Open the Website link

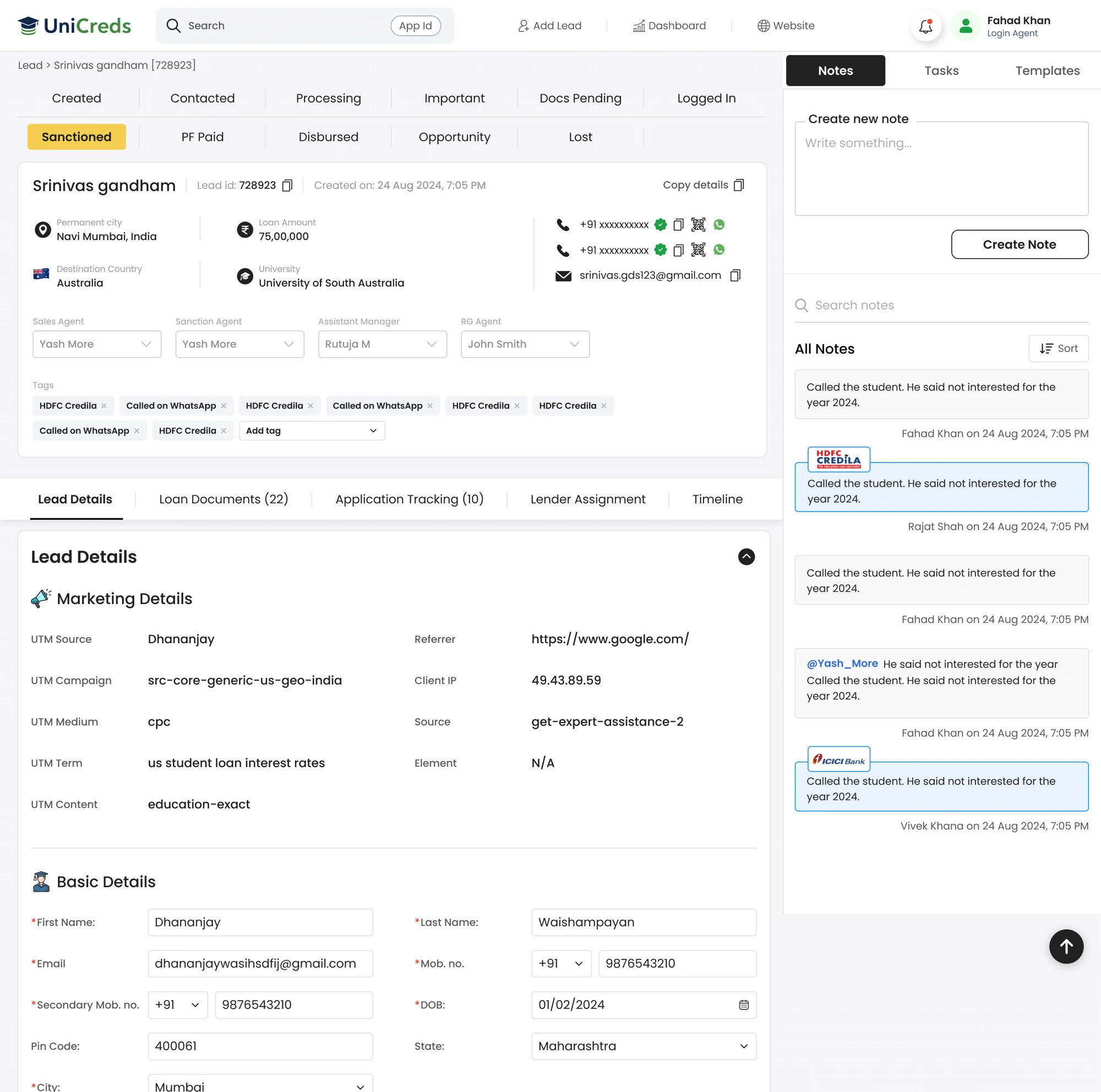coord(786,26)
